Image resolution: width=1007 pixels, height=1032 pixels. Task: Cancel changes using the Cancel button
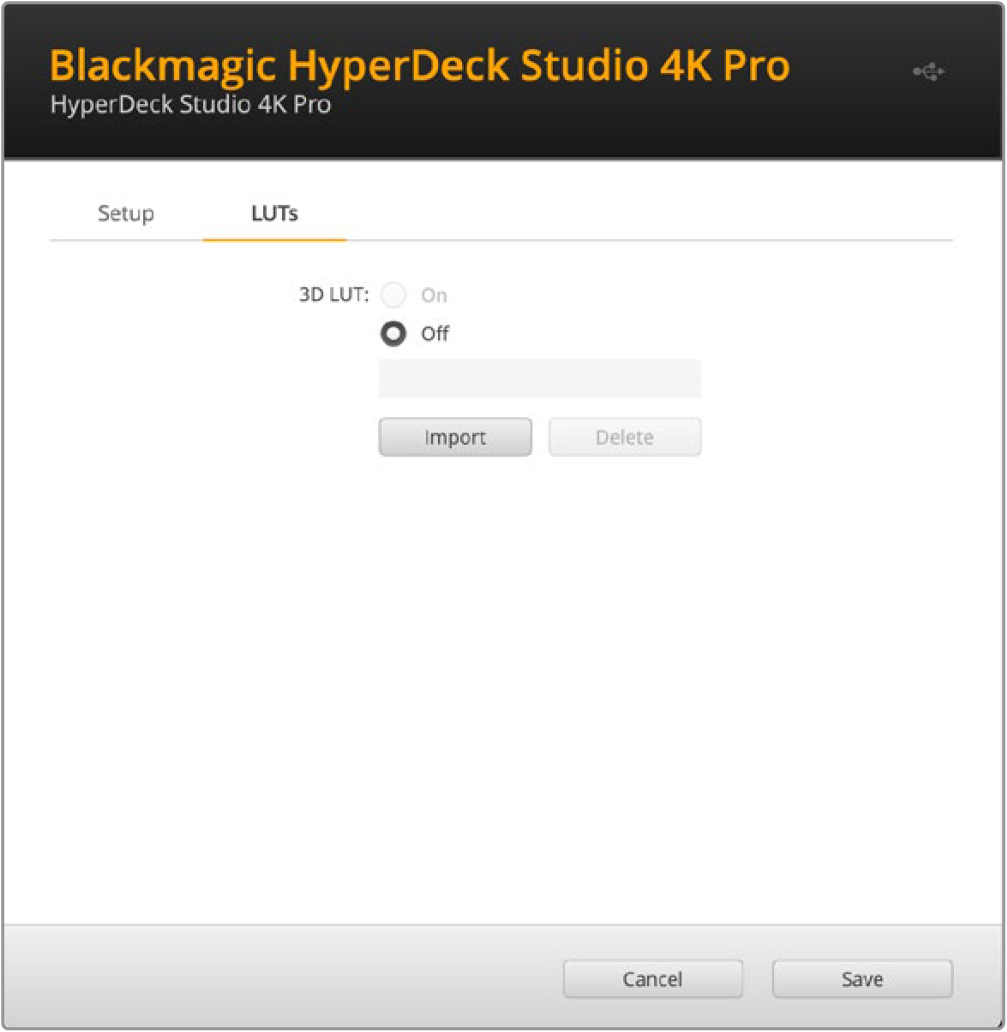[652, 979]
